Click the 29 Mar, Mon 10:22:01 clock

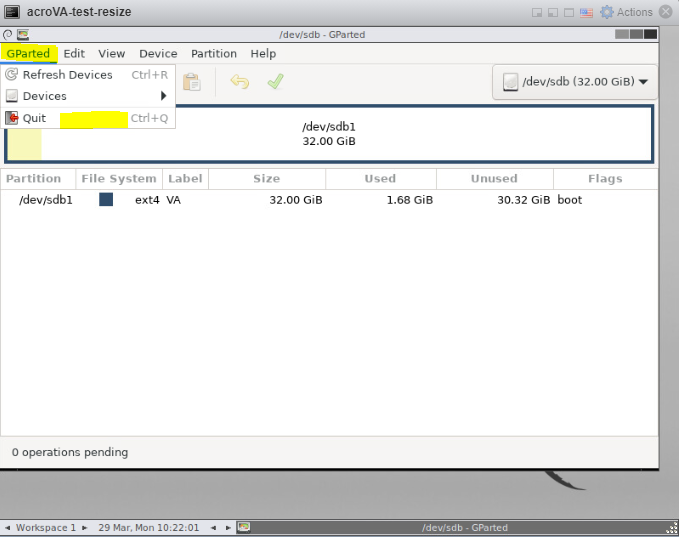tap(149, 528)
